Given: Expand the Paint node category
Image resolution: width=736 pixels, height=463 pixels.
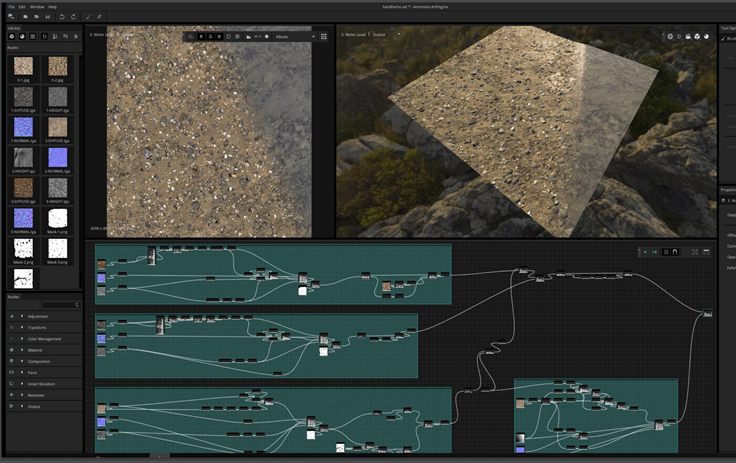Looking at the screenshot, I should pos(22,372).
